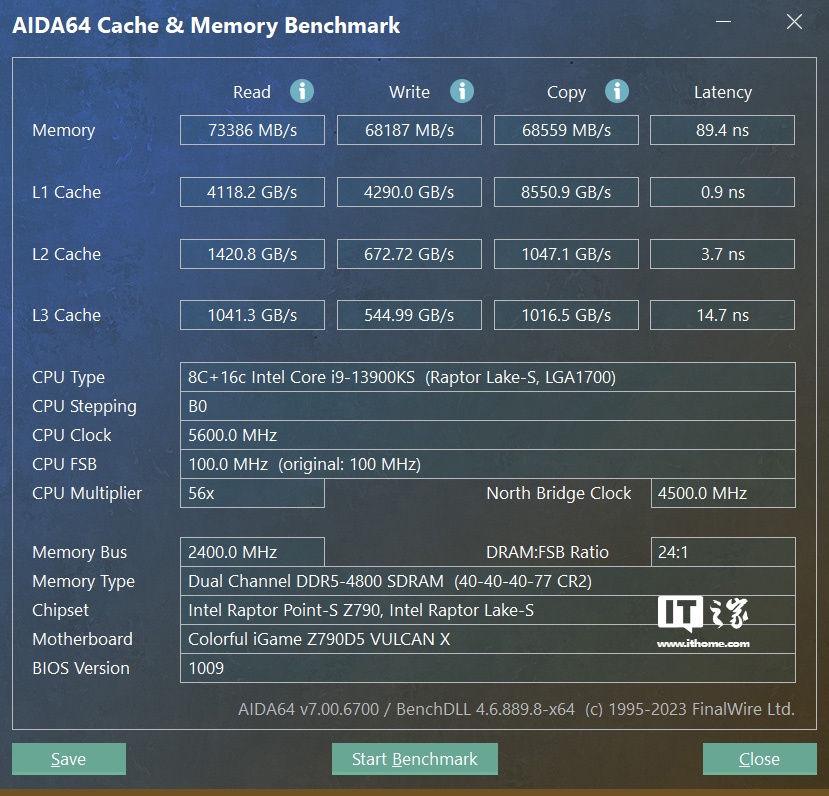The height and width of the screenshot is (796, 829).
Task: Close the window with the X icon
Action: [x=794, y=22]
